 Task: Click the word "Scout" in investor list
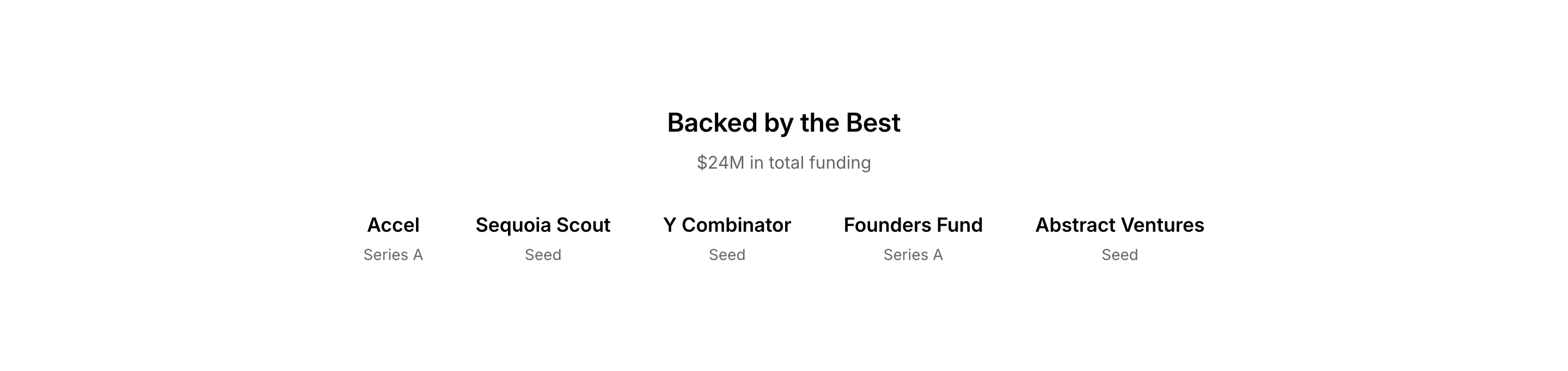point(583,225)
